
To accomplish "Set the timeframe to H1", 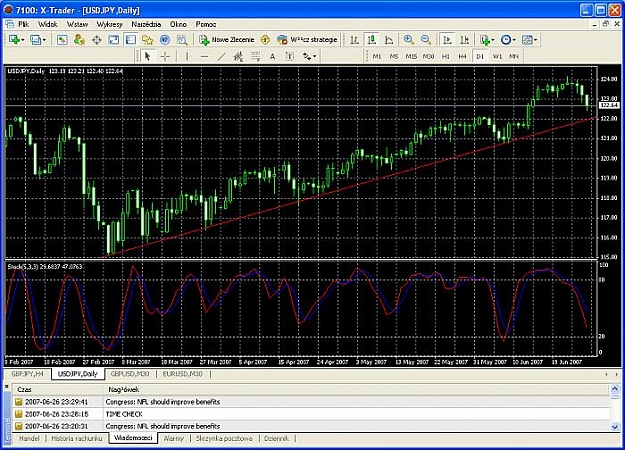I will 446,57.
